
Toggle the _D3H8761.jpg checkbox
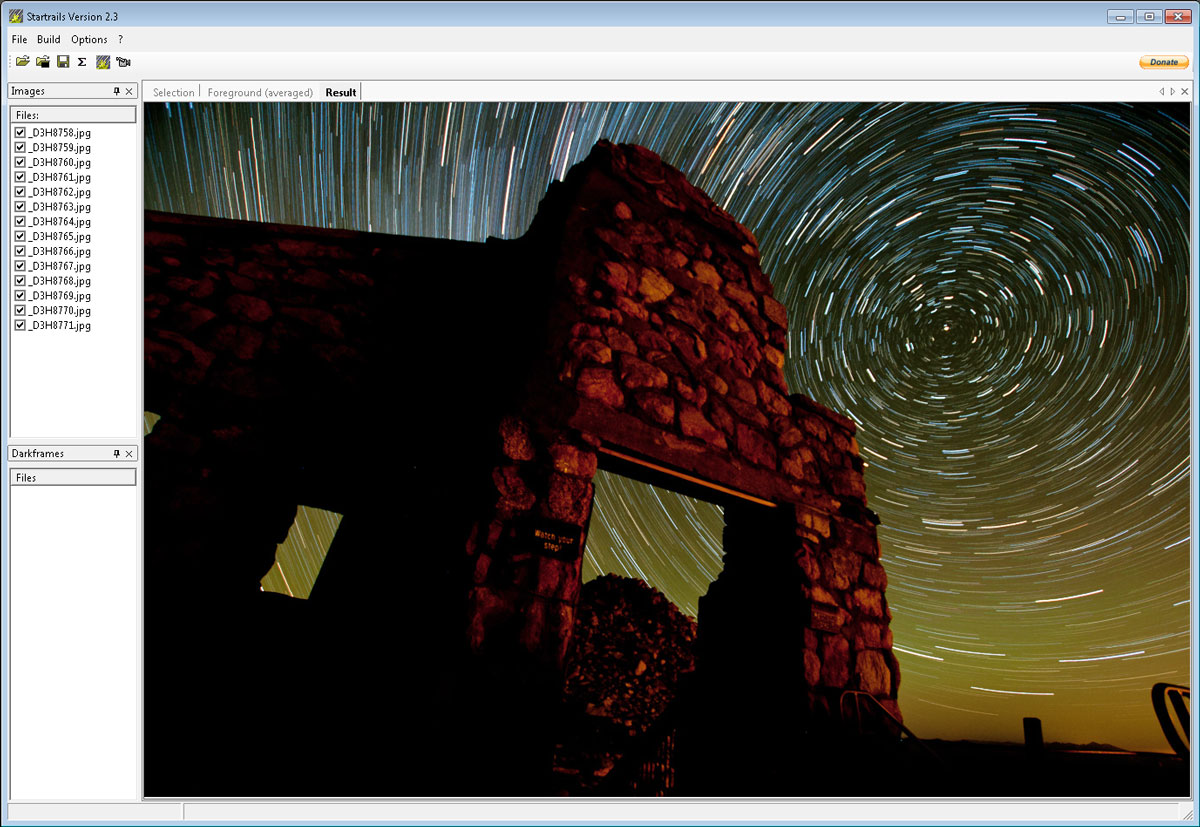(20, 177)
